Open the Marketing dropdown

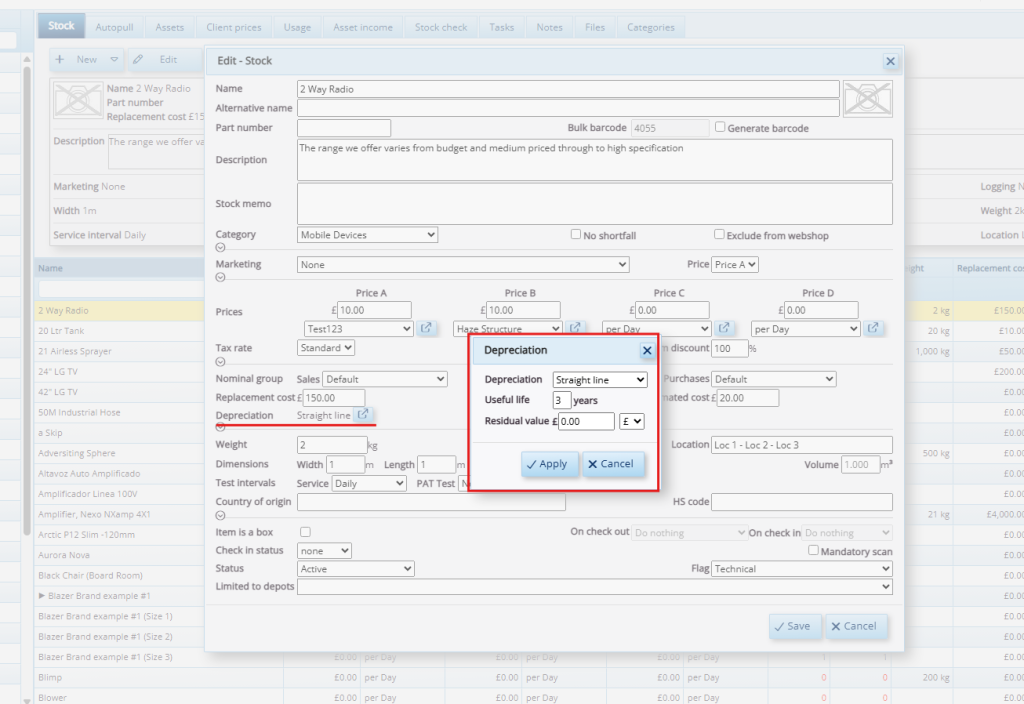click(x=463, y=264)
